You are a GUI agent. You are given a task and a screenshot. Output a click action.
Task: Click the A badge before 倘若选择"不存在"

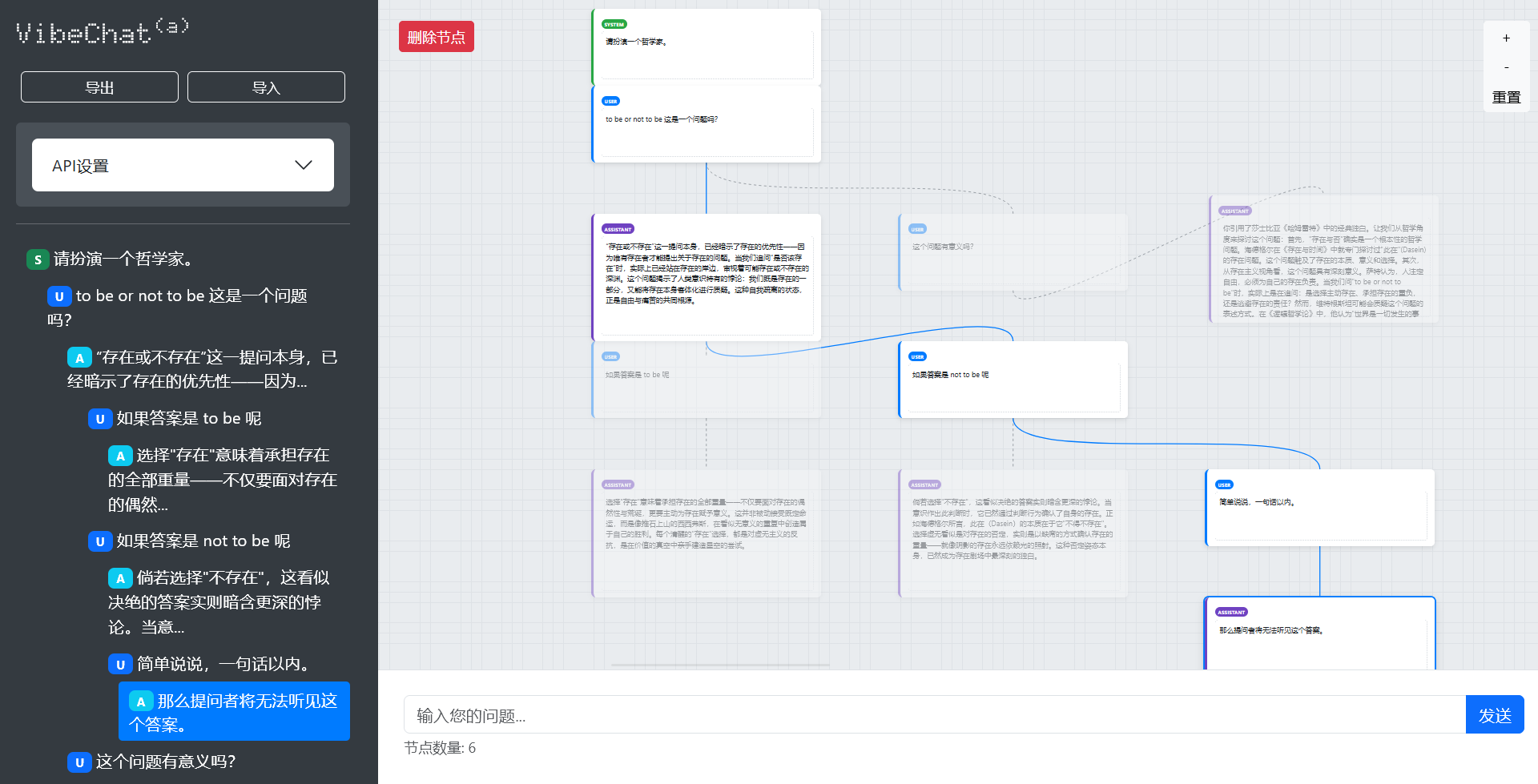click(120, 578)
